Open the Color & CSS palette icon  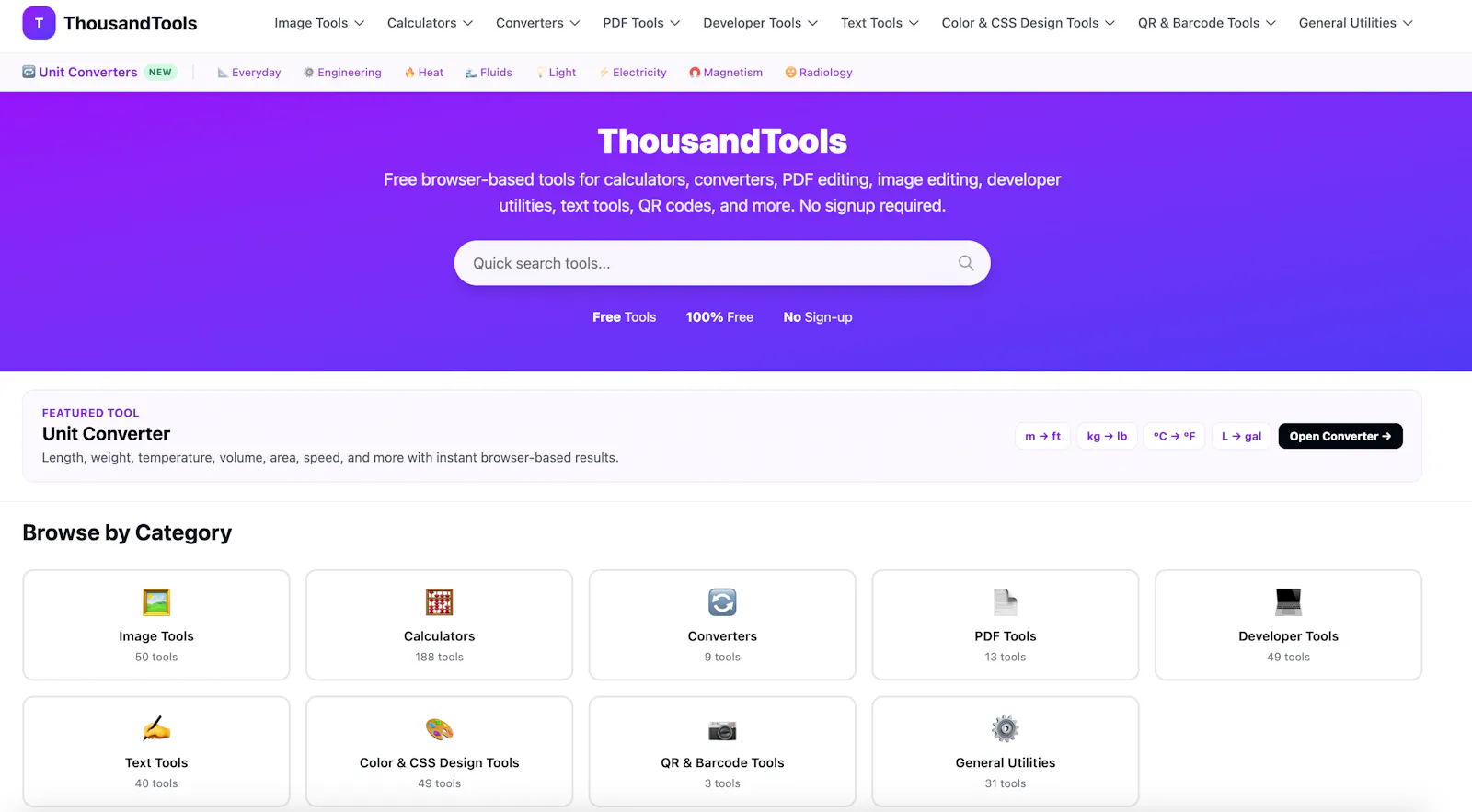pyautogui.click(x=440, y=729)
